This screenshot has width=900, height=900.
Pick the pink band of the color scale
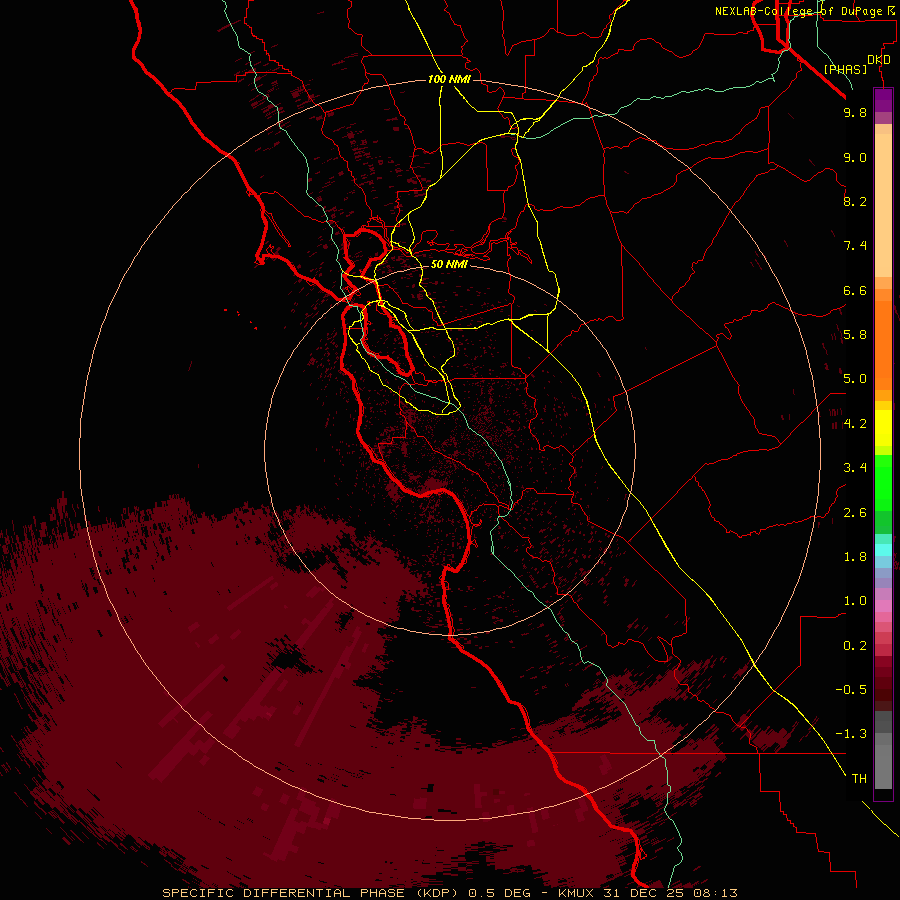(x=883, y=606)
